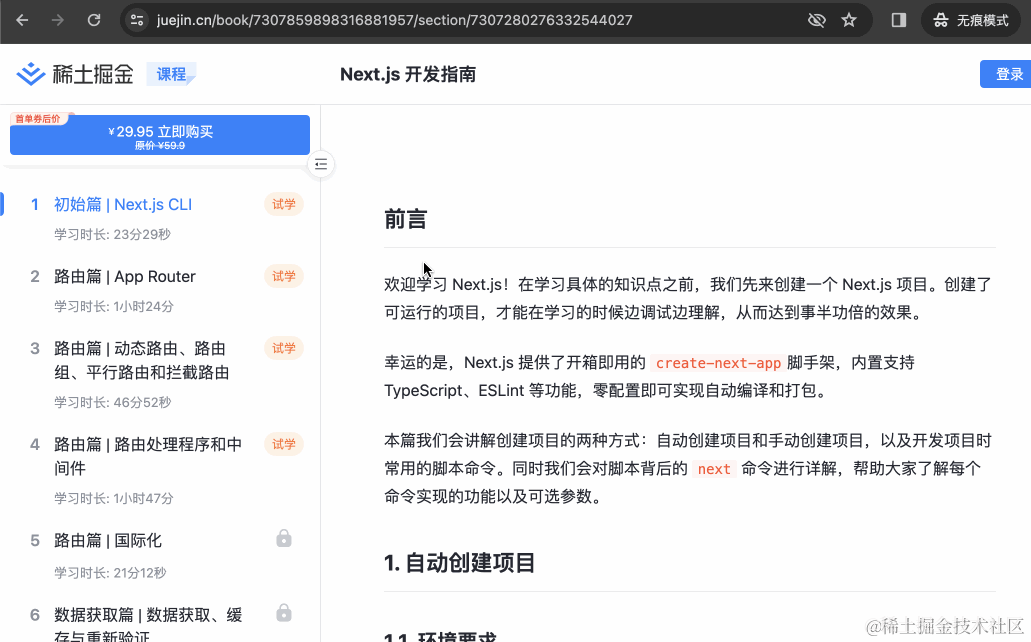Click 试学 badge on App Router chapter

(x=284, y=276)
